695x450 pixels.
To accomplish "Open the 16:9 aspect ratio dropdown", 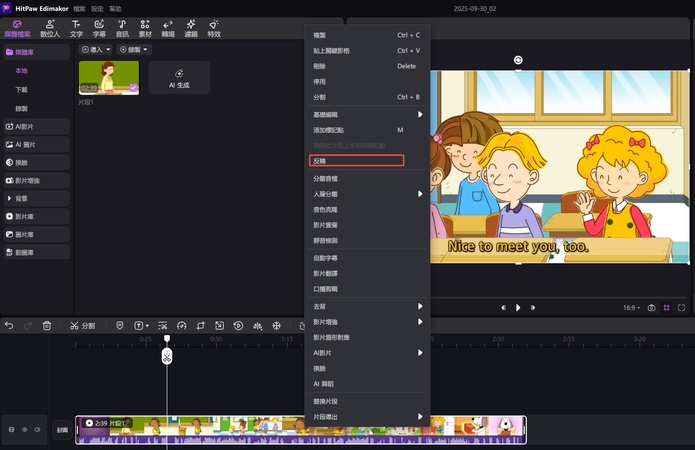I will tap(631, 308).
